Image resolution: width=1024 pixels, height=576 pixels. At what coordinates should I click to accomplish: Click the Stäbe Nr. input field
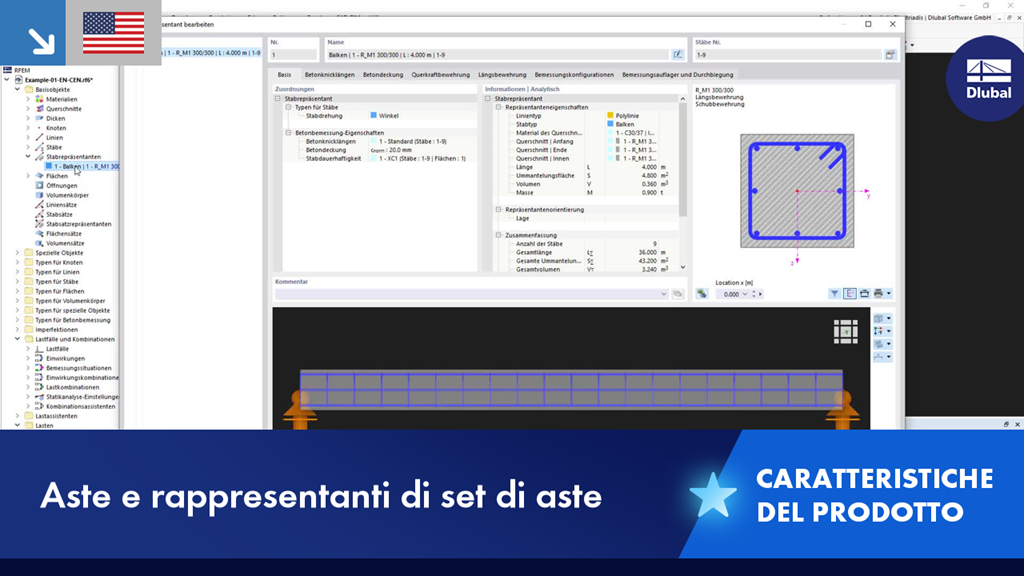tap(788, 55)
